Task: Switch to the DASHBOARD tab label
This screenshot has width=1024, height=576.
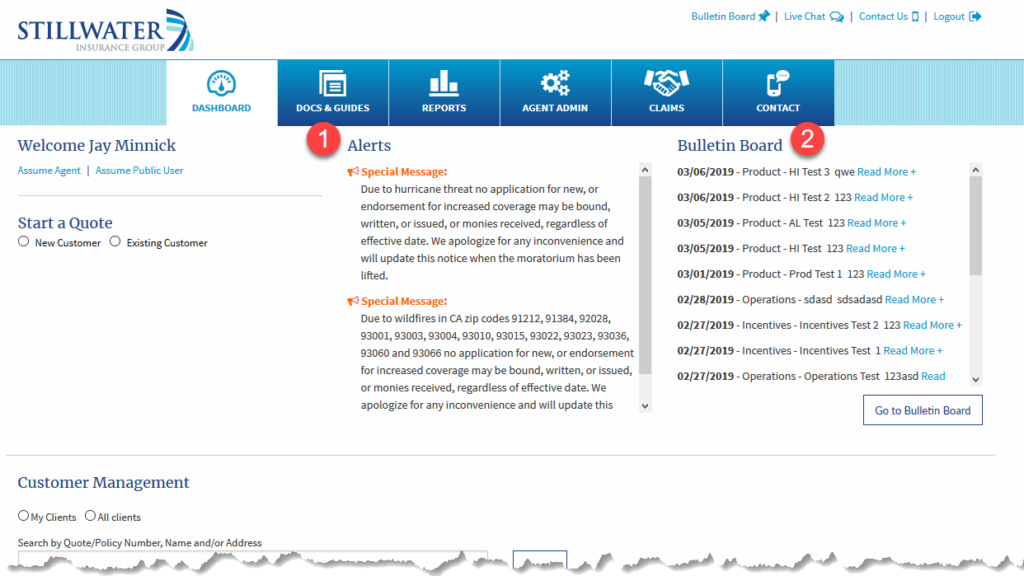Action: 221,108
